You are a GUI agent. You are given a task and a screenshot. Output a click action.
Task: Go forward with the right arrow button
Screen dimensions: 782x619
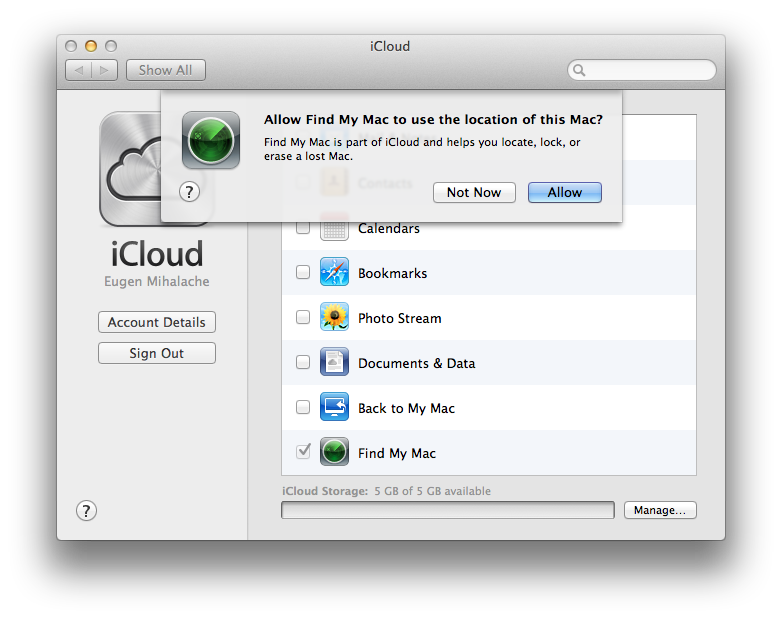point(105,70)
